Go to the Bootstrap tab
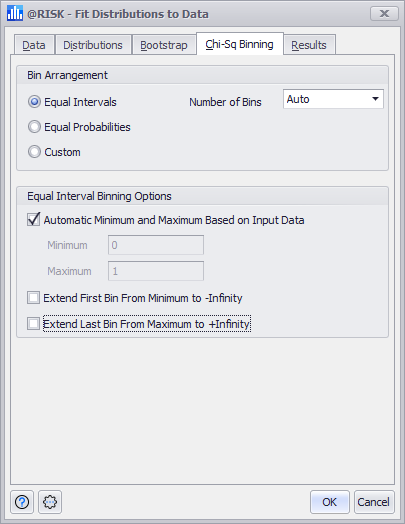405x524 pixels. tap(164, 45)
